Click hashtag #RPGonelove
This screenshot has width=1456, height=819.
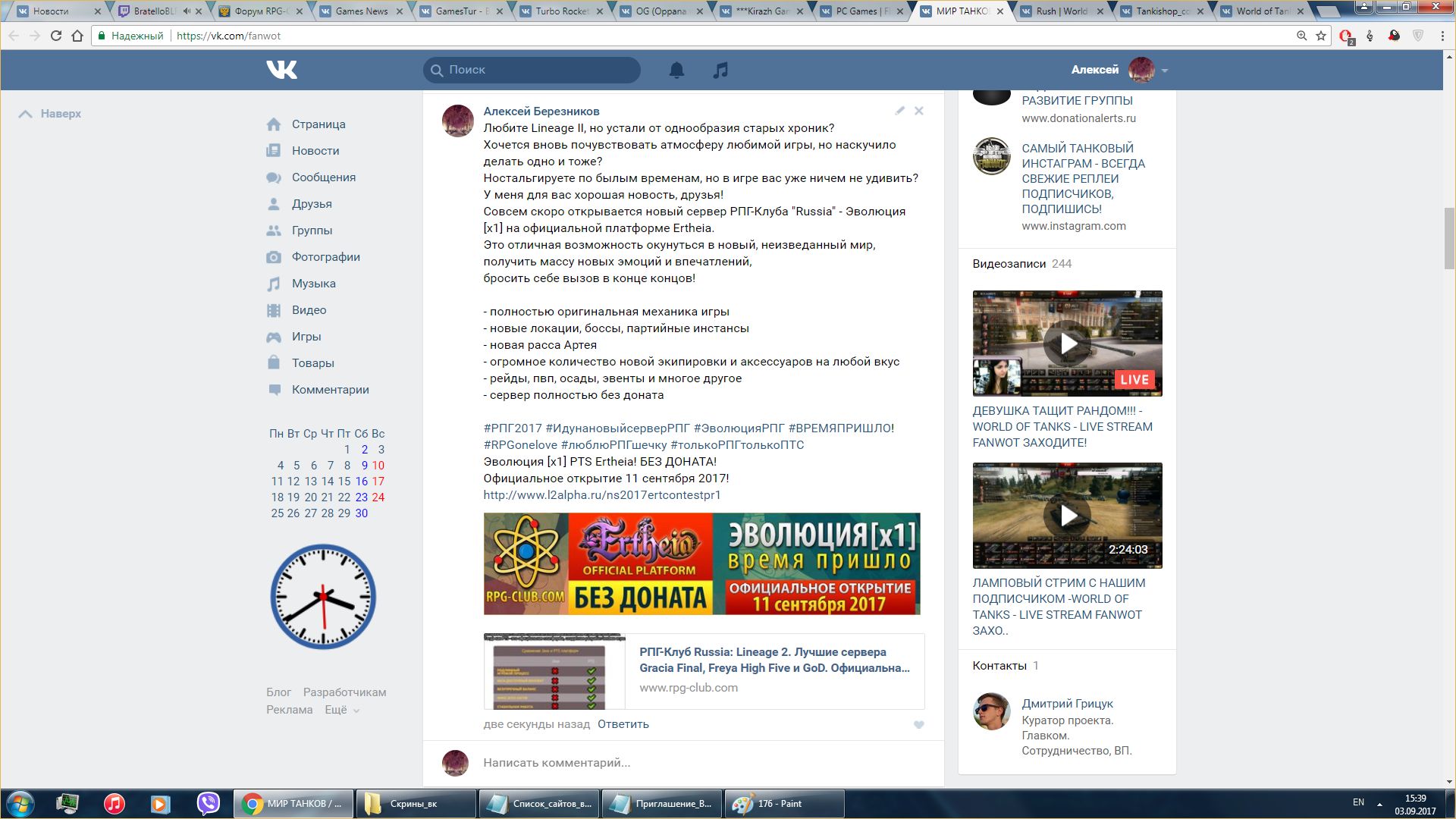coord(520,445)
